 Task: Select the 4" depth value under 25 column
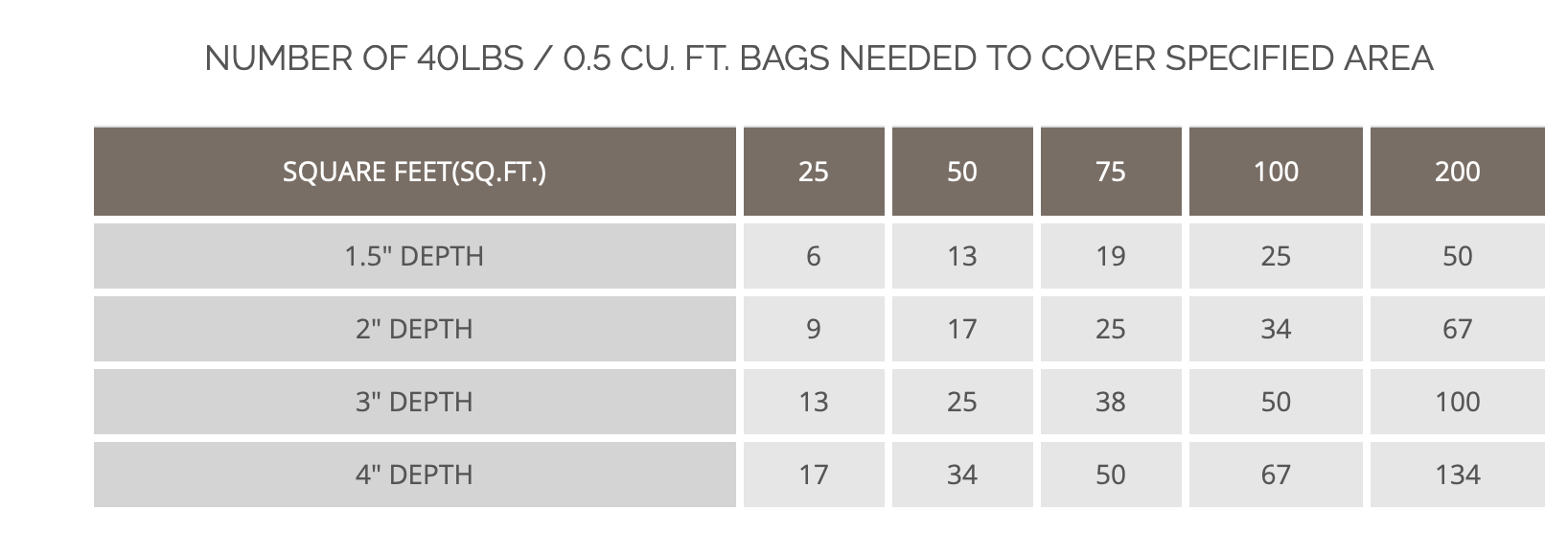[813, 475]
